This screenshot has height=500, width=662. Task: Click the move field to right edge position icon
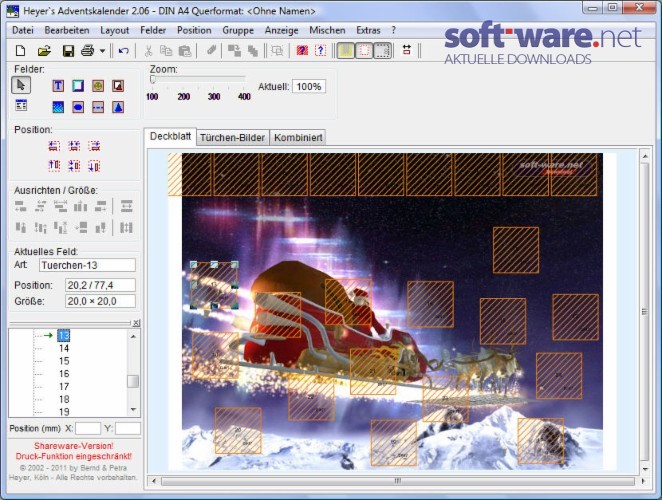(94, 146)
